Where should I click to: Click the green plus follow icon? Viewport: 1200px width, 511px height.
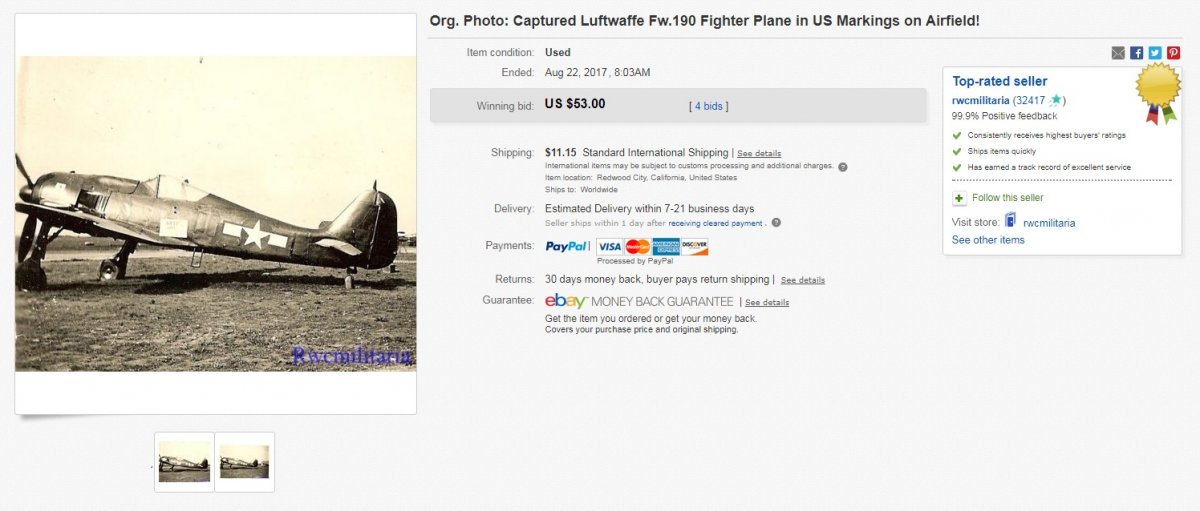pos(959,198)
